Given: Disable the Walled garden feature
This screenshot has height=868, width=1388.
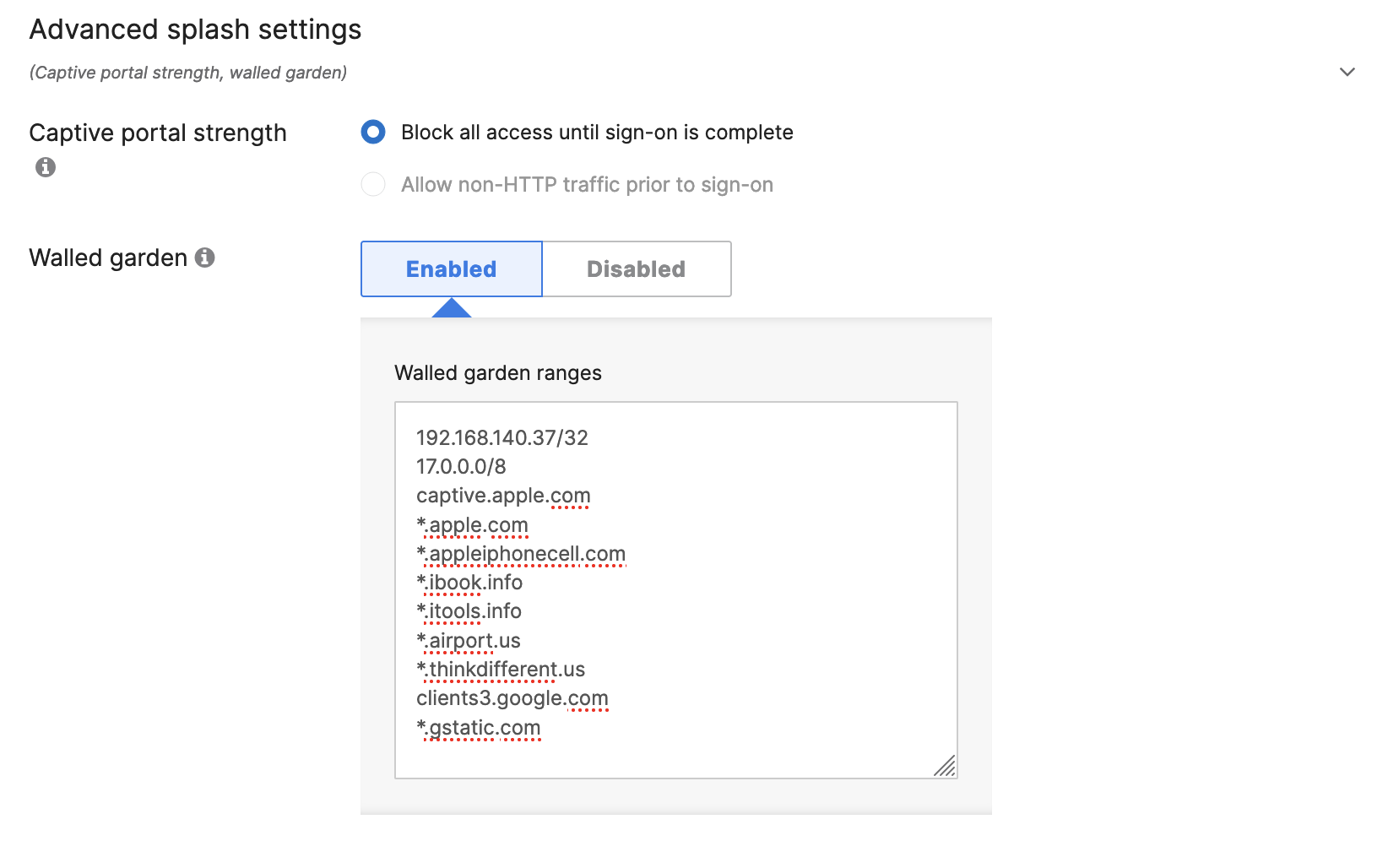Looking at the screenshot, I should (637, 269).
